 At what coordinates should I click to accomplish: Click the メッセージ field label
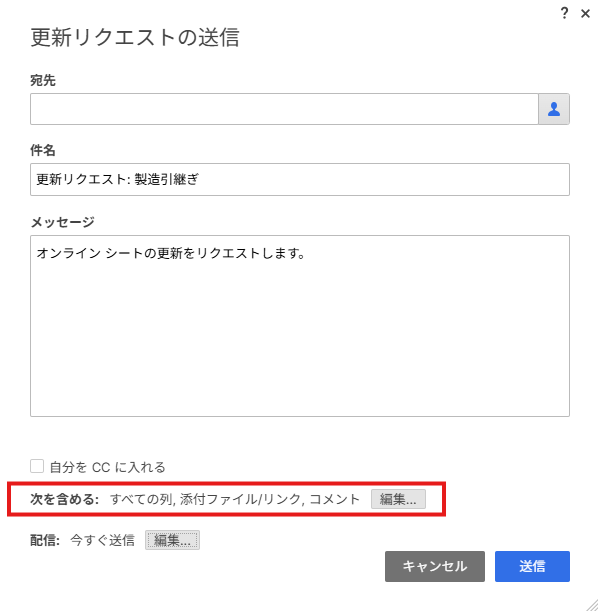click(63, 222)
